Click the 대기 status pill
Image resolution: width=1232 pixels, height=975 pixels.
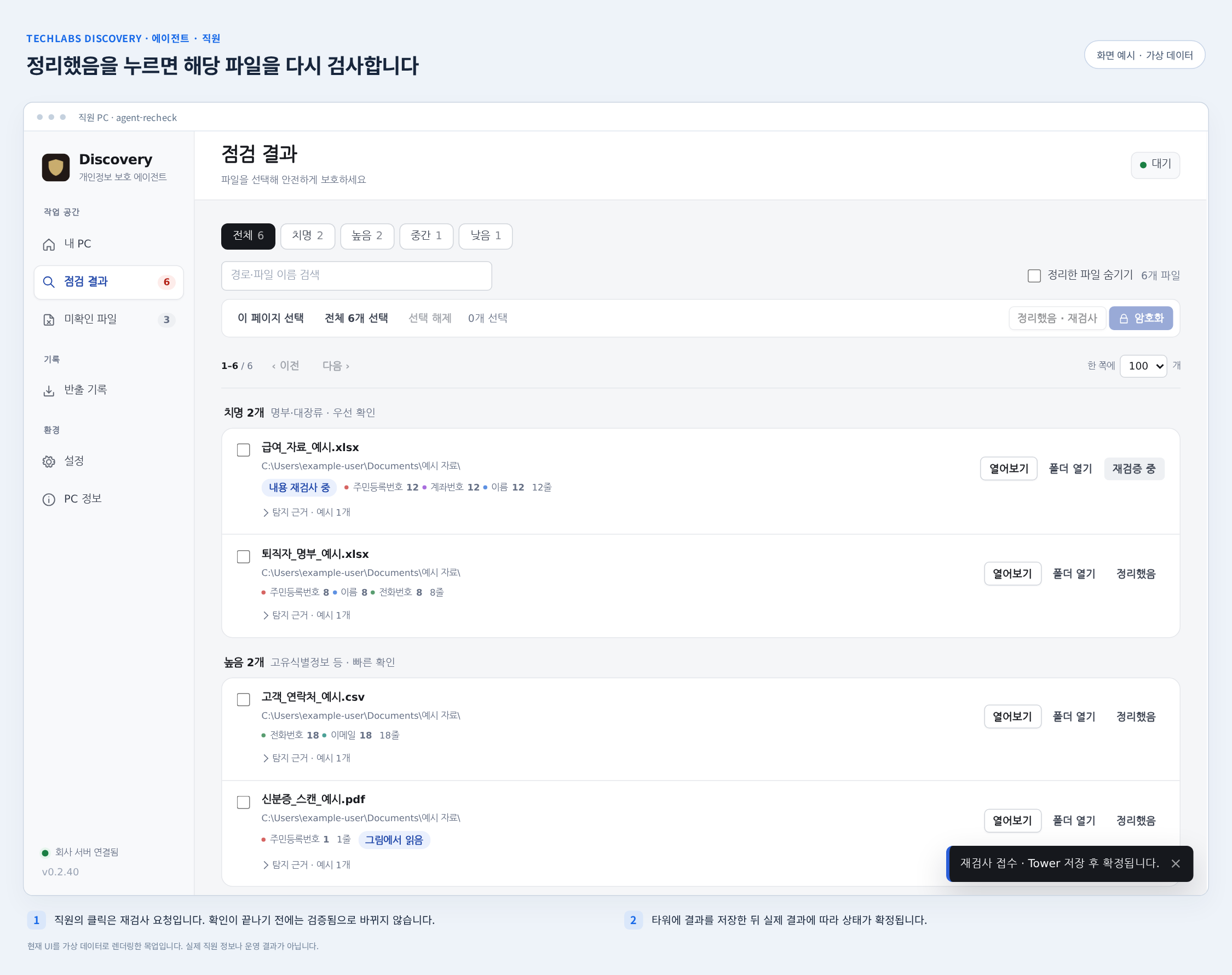(1155, 165)
